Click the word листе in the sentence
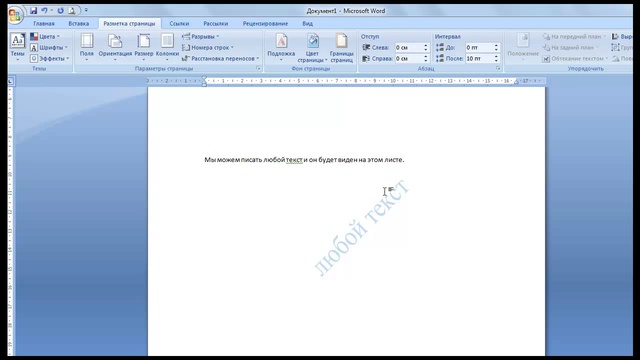 click(394, 160)
